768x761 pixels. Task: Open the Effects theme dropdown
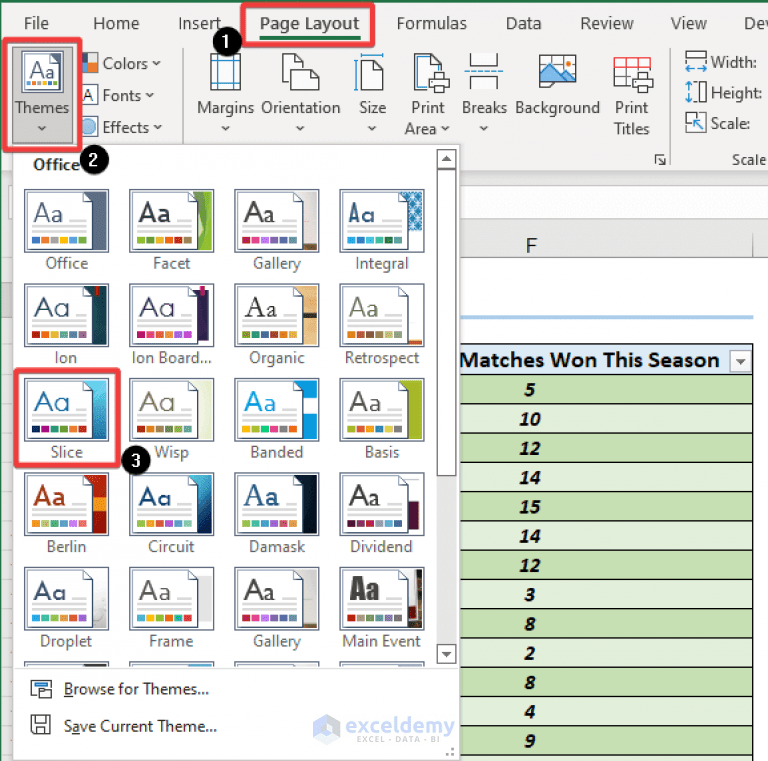tap(121, 127)
